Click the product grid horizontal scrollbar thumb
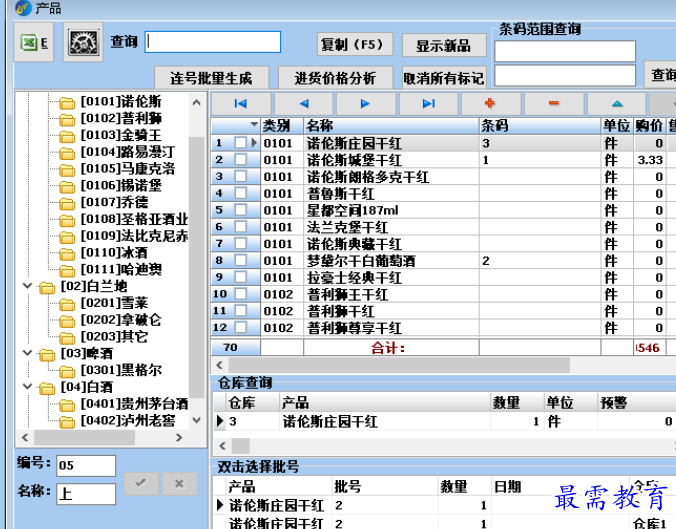Image resolution: width=676 pixels, height=529 pixels. [x=399, y=366]
